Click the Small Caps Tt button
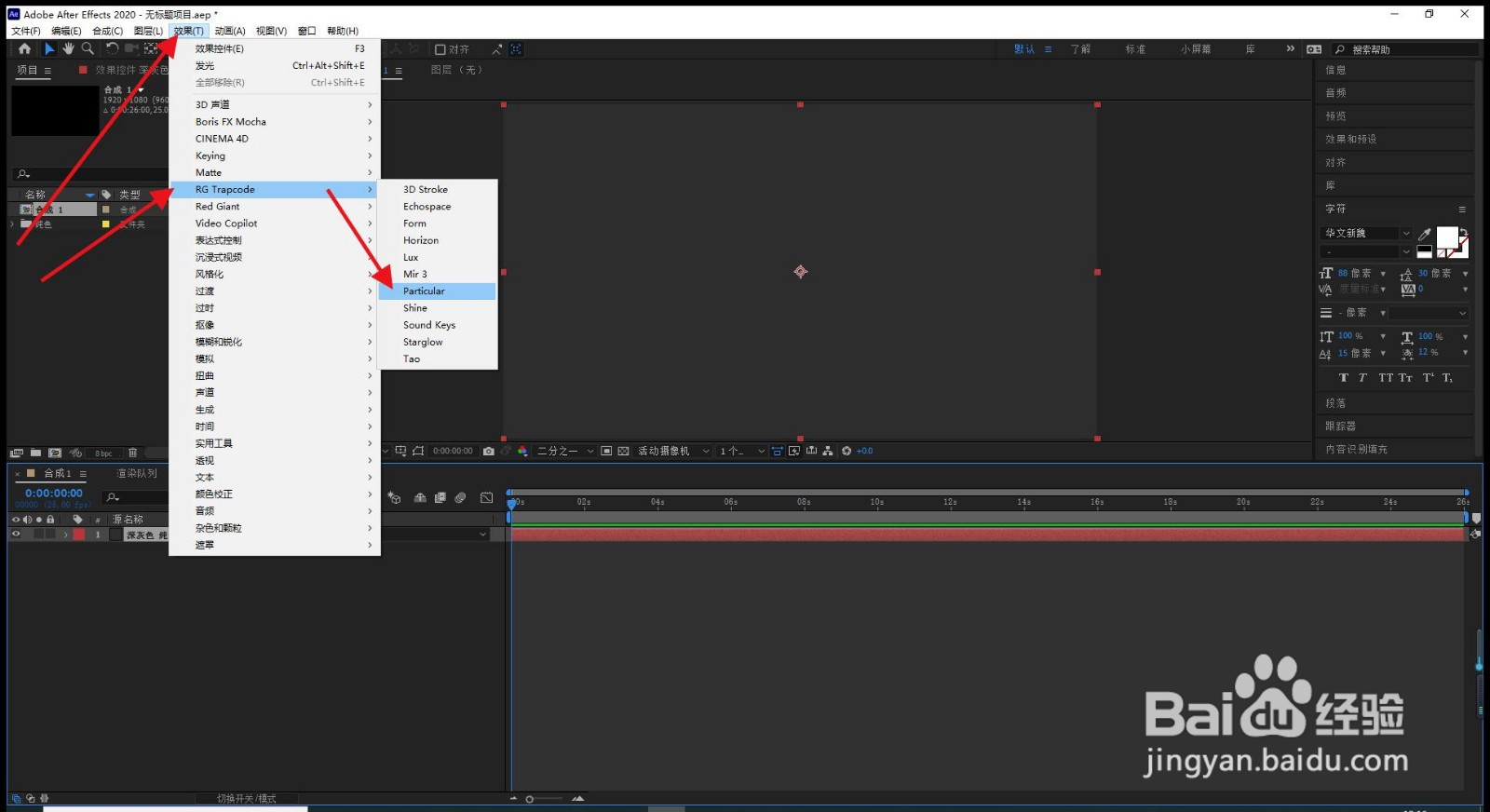The image size is (1490, 812). click(1405, 378)
